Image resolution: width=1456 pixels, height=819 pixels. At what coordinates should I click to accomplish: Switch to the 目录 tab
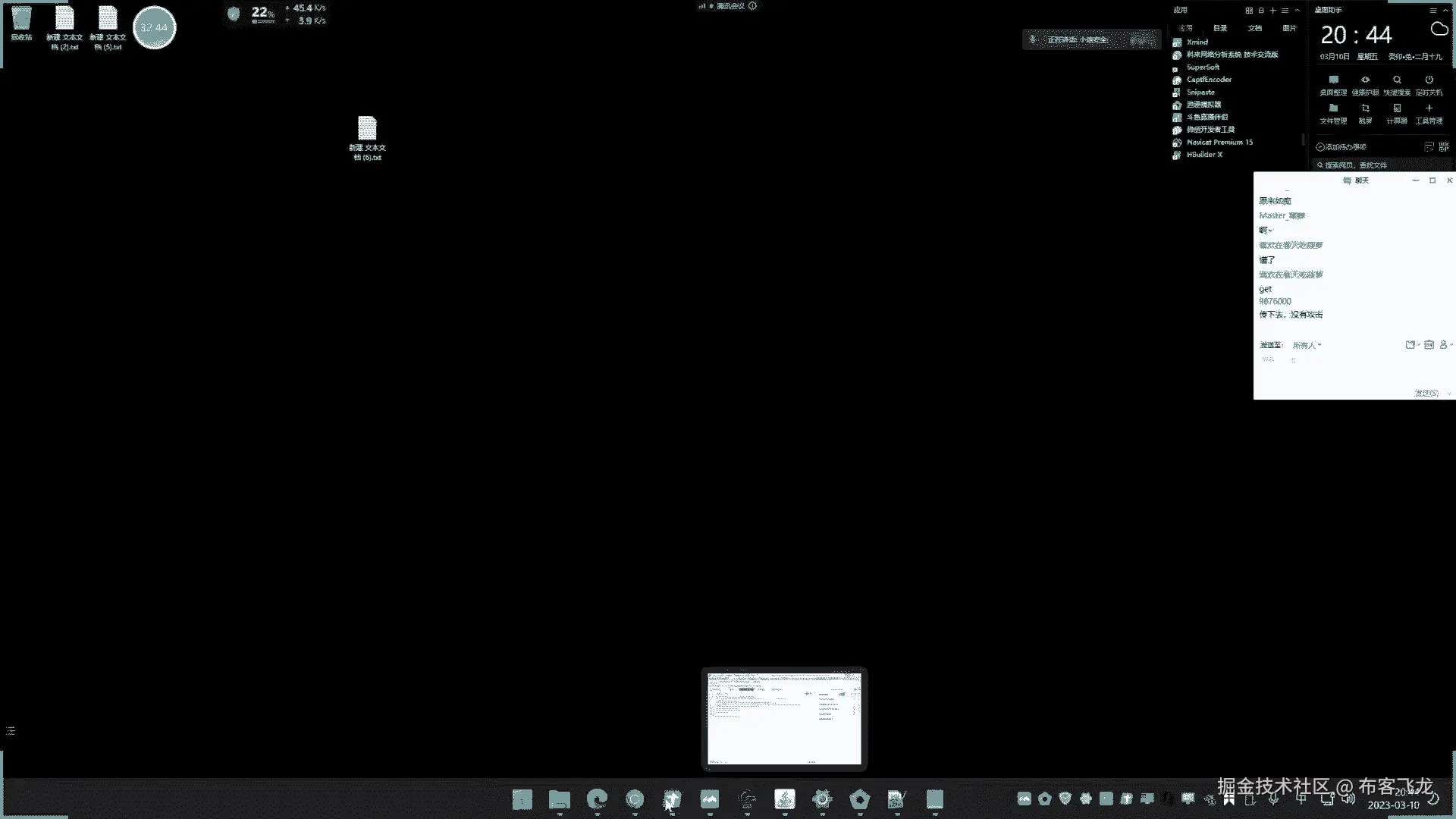point(1220,28)
